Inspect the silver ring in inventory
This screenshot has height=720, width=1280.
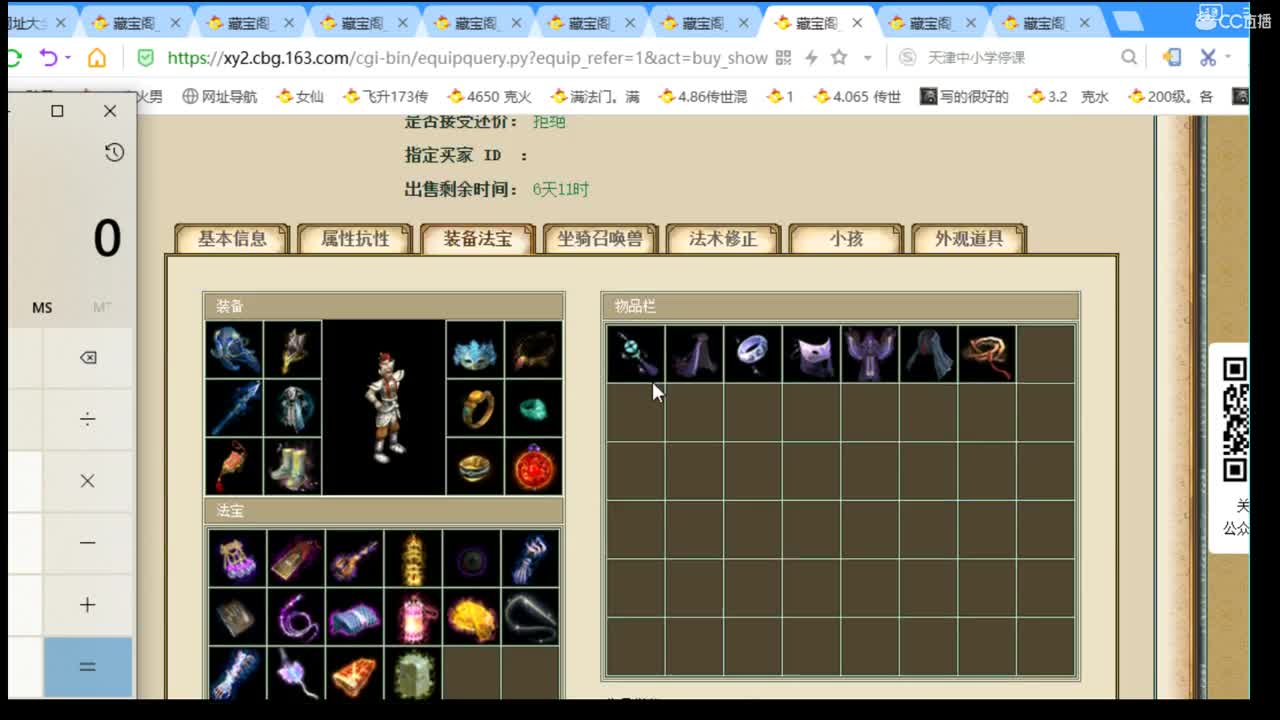pyautogui.click(x=753, y=354)
